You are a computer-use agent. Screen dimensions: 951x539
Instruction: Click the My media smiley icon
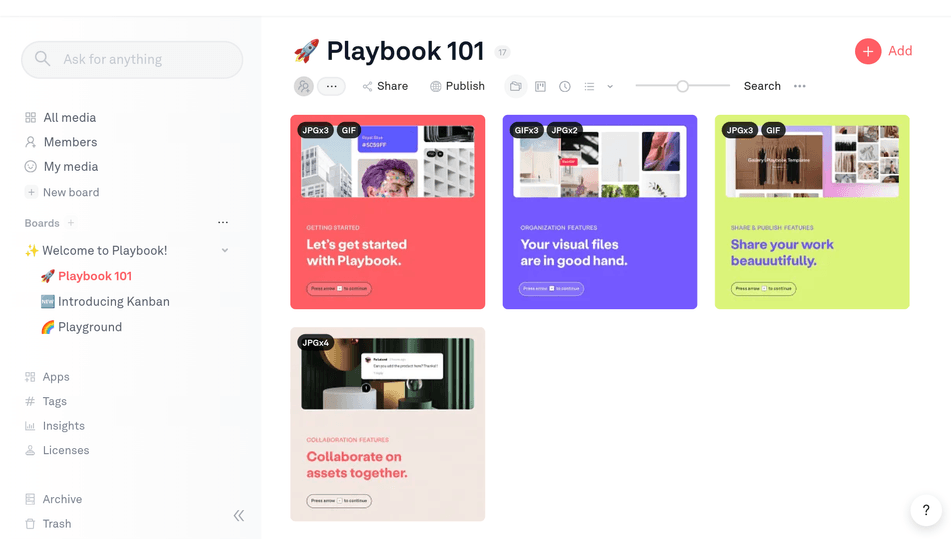point(30,166)
